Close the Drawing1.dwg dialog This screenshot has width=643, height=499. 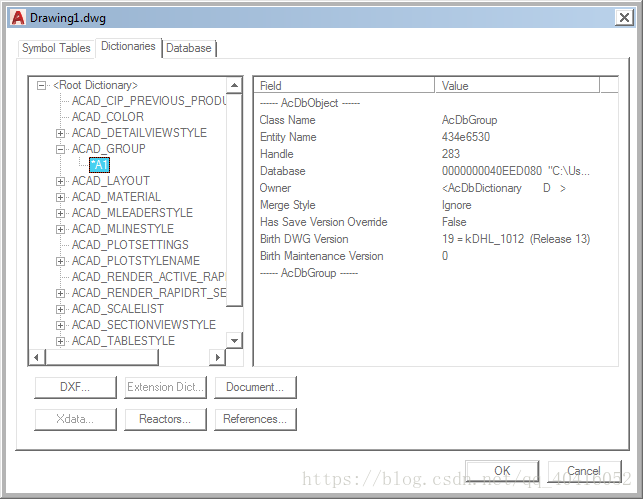(624, 18)
